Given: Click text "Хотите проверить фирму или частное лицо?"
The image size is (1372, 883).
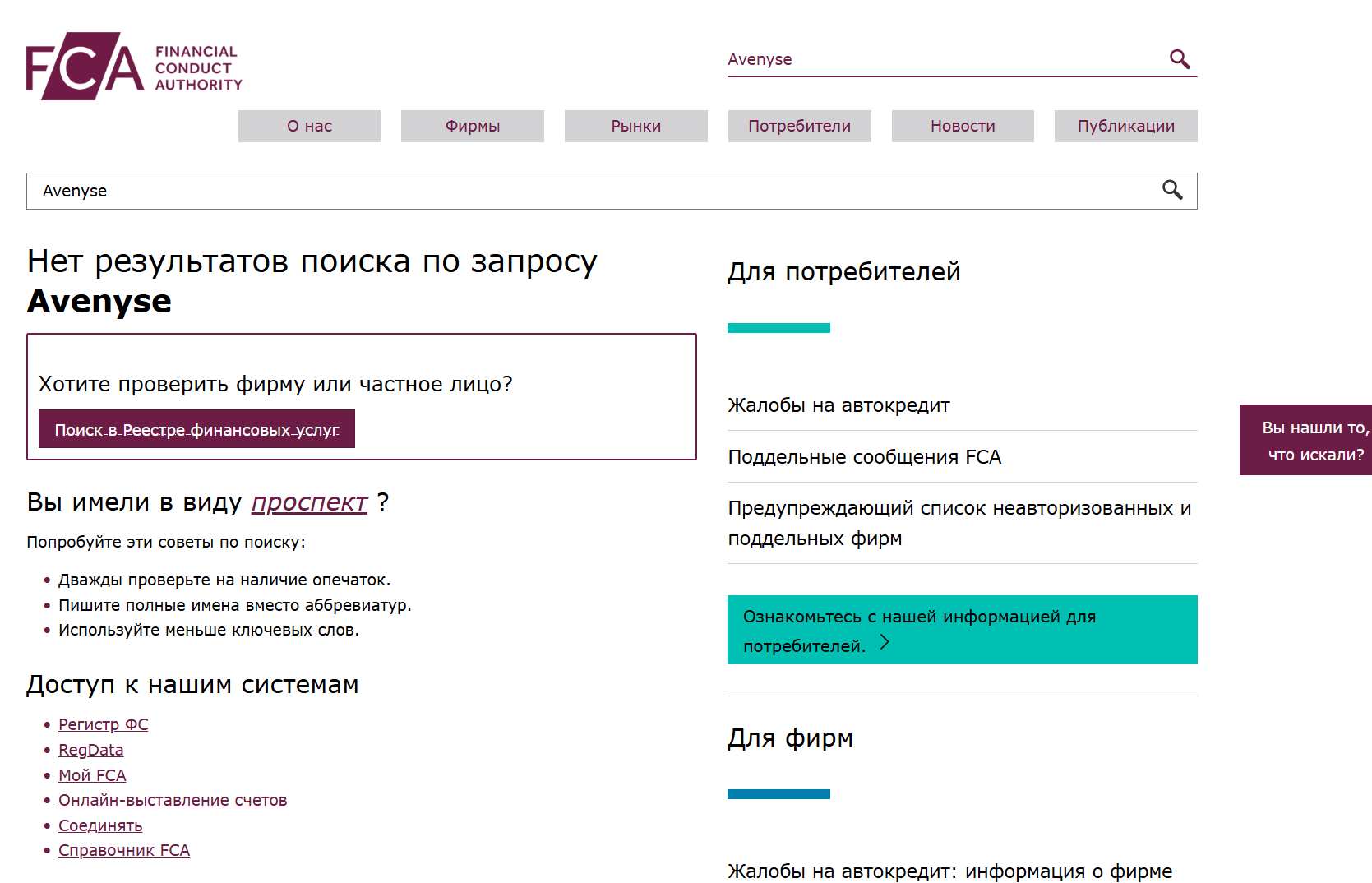Looking at the screenshot, I should tap(275, 384).
